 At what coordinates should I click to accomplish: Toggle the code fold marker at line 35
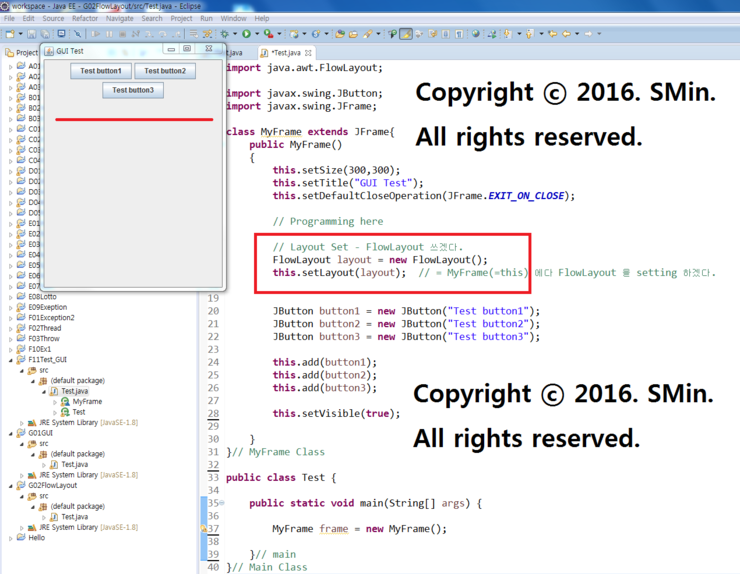click(222, 503)
